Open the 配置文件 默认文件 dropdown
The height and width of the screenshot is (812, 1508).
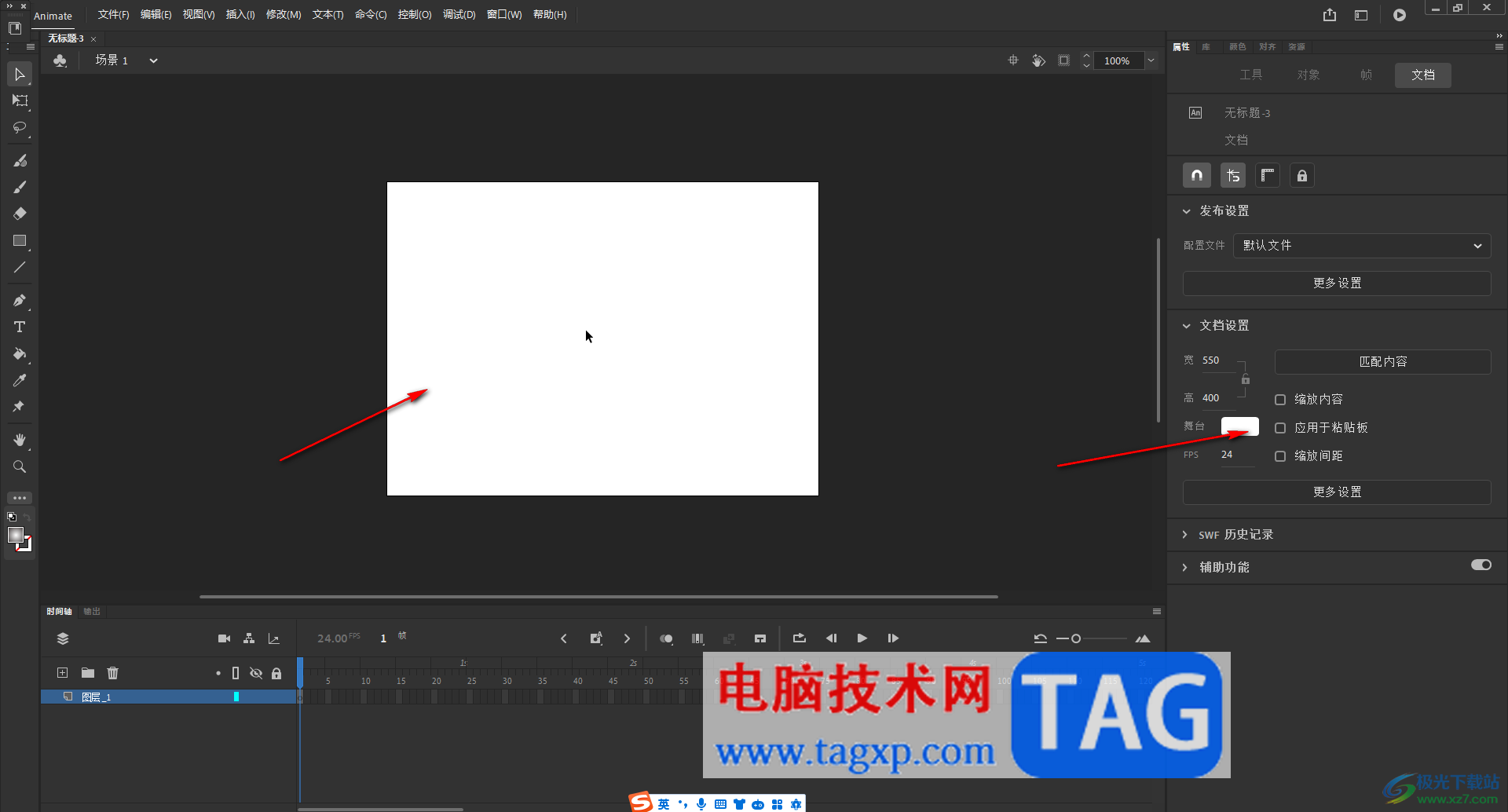[x=1362, y=246]
